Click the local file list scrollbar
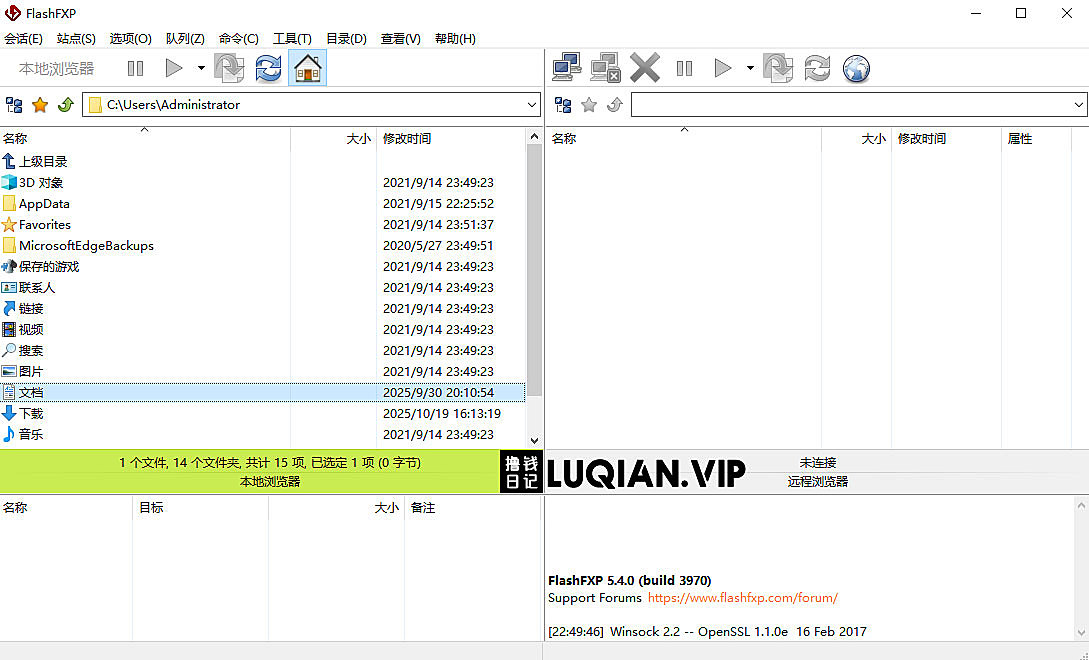 click(x=534, y=290)
